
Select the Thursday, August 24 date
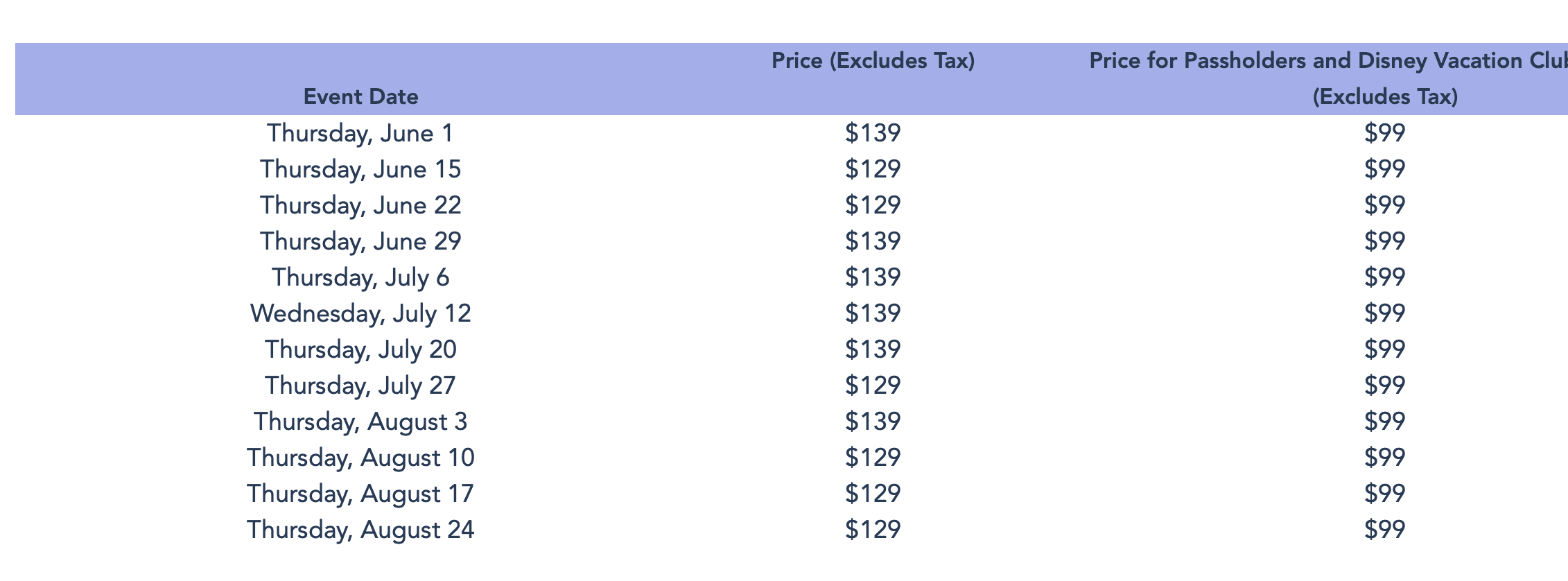pos(360,530)
